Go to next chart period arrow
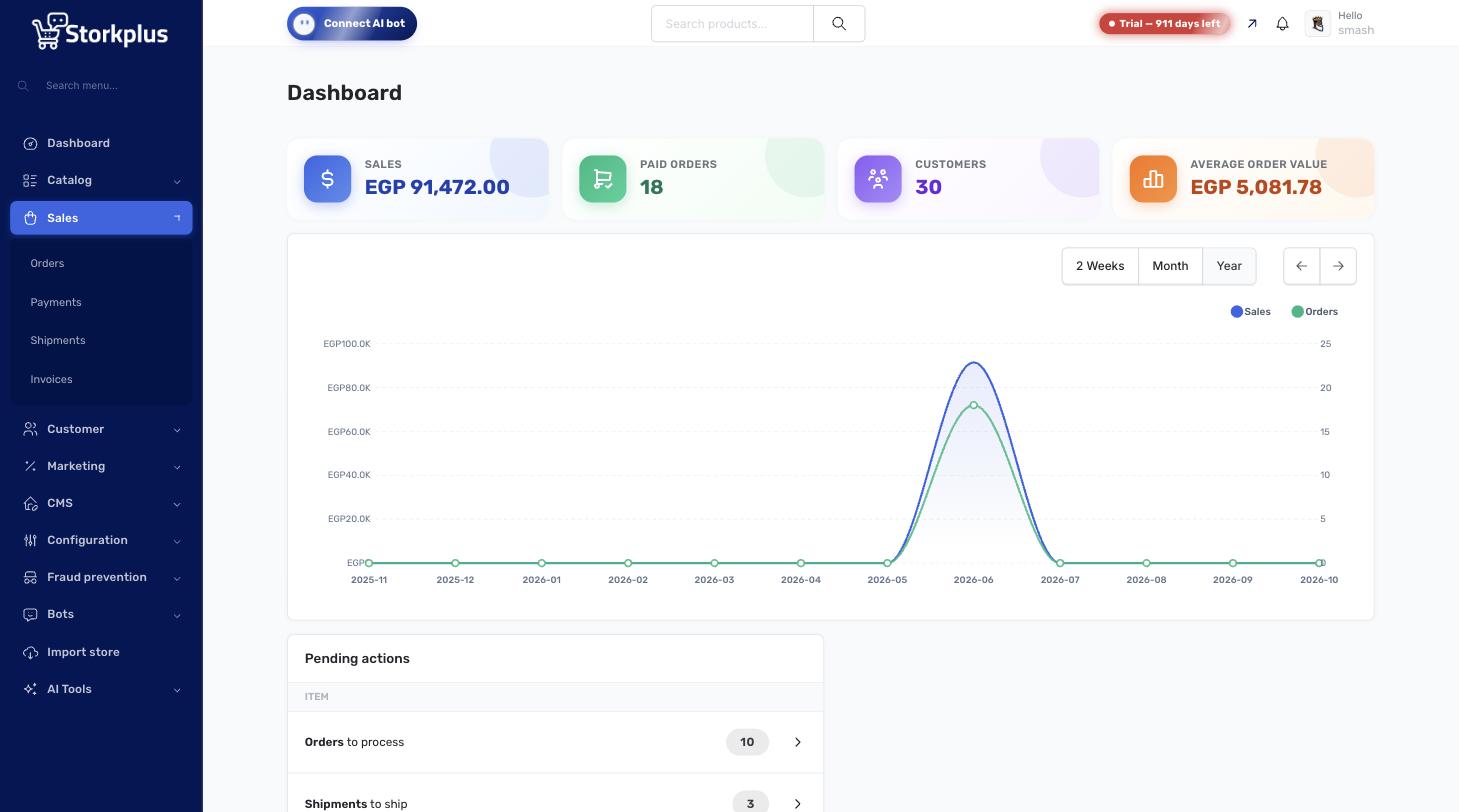The image size is (1459, 812). [x=1338, y=266]
